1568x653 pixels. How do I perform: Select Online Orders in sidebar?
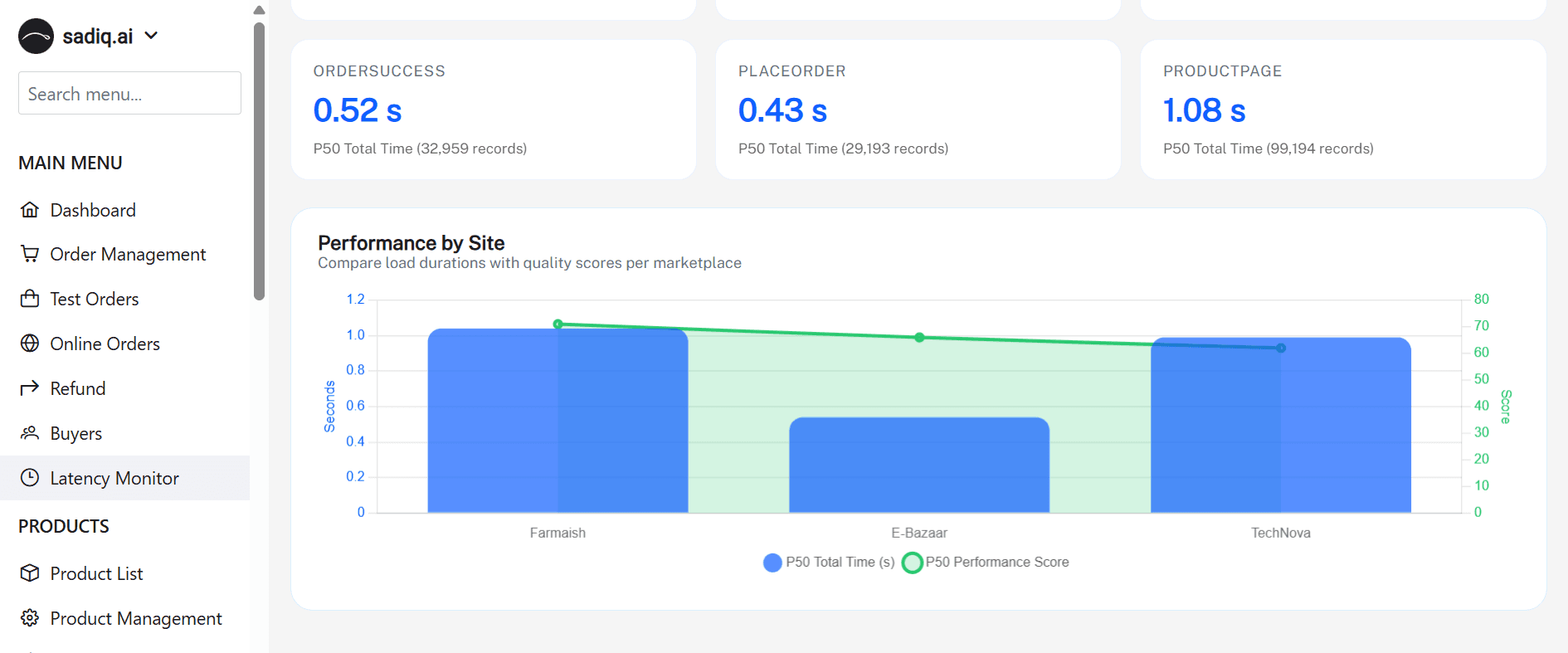(124, 344)
